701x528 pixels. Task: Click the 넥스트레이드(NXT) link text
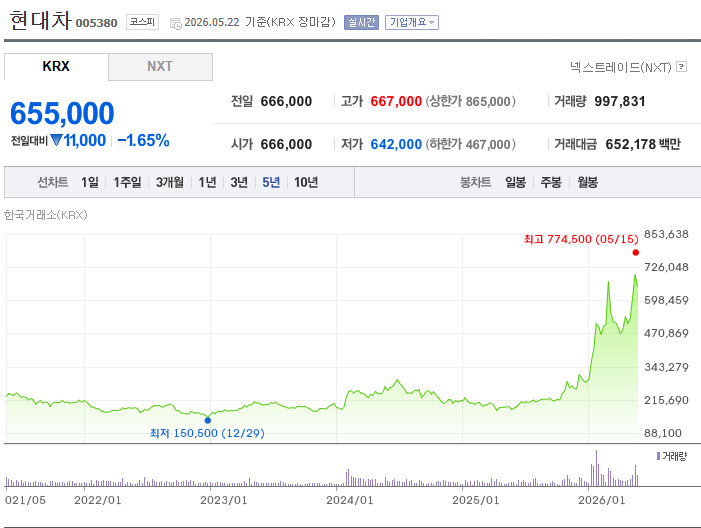[x=621, y=67]
